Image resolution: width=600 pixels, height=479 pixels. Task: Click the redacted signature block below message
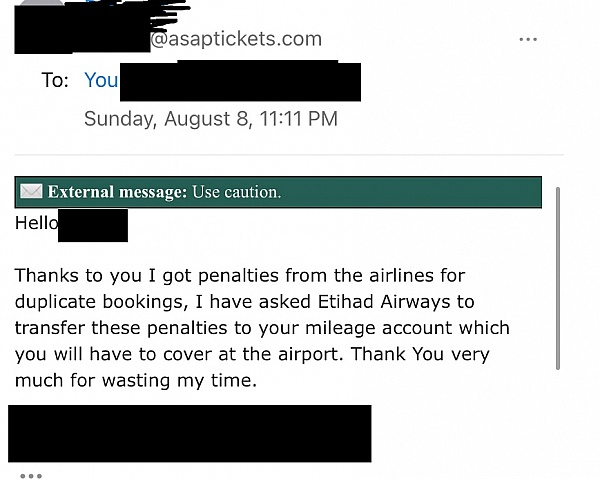190,433
